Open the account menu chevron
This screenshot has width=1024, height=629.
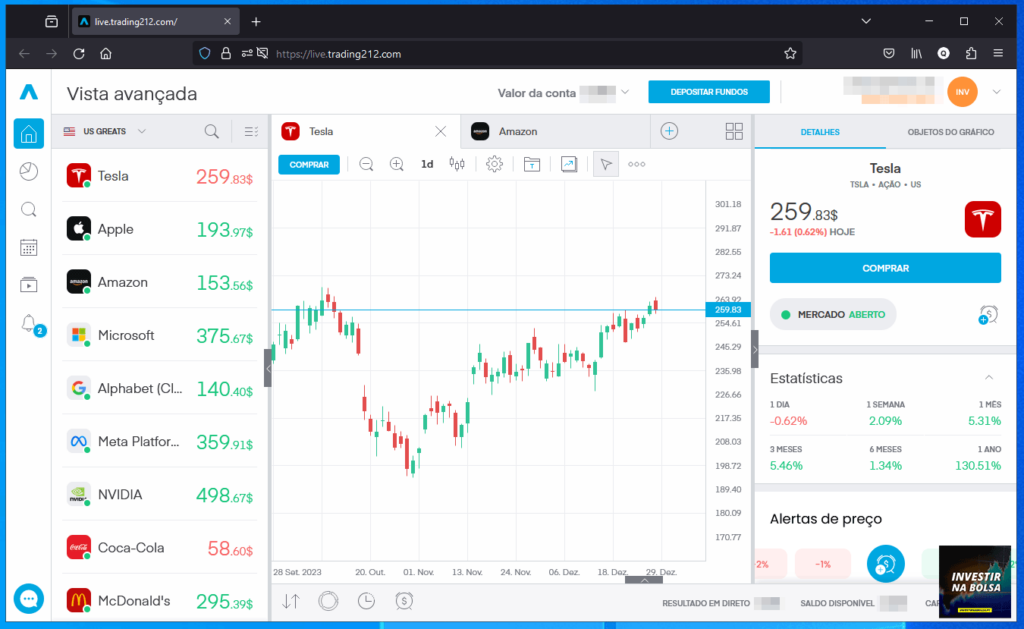point(997,92)
